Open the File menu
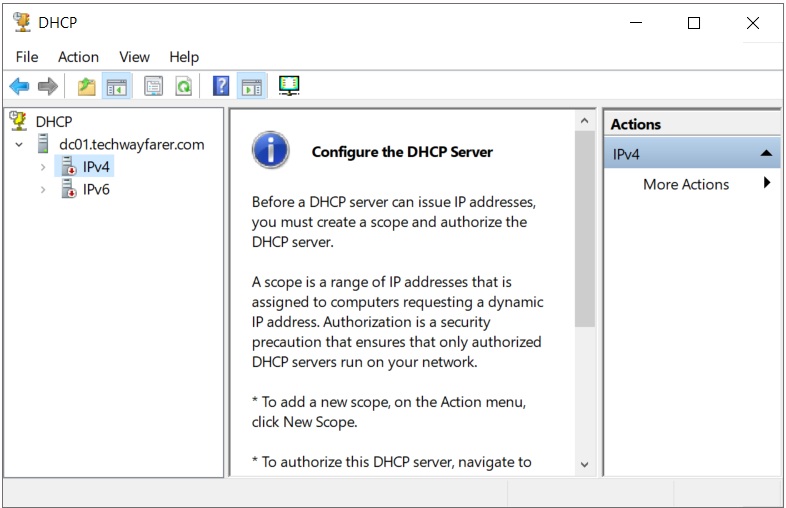The width and height of the screenshot is (786, 508). (x=27, y=57)
